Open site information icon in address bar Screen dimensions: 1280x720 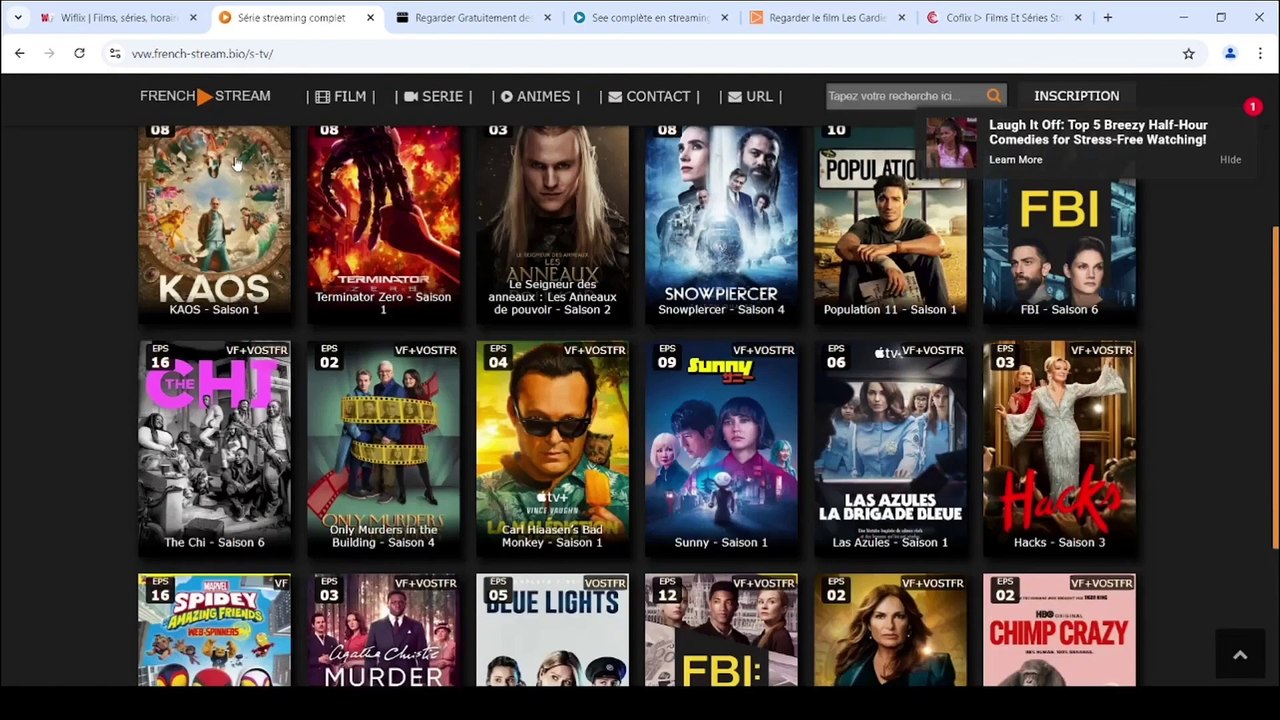pos(114,53)
